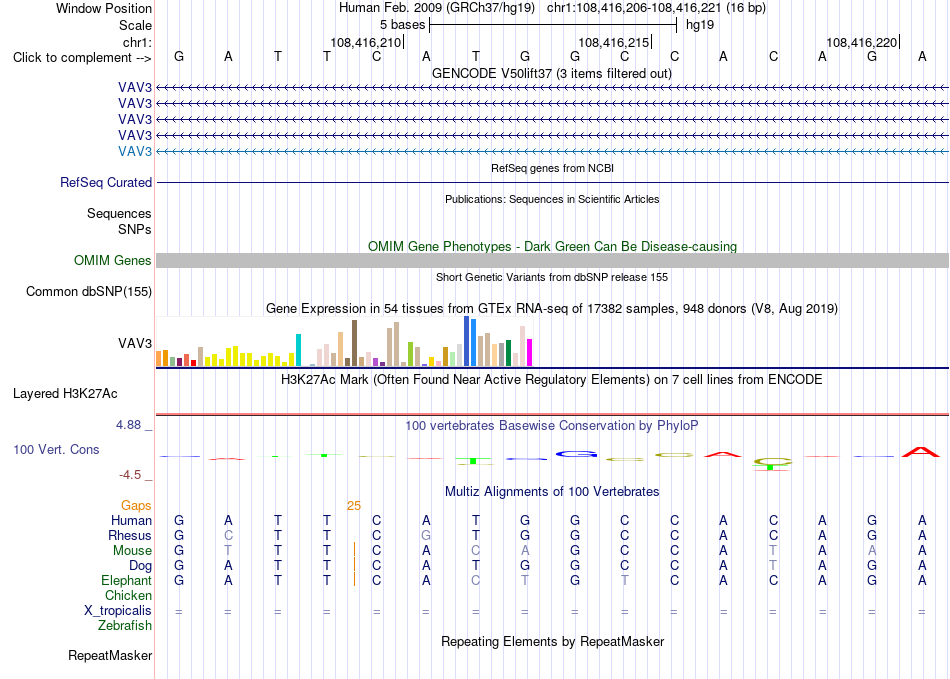The height and width of the screenshot is (679, 950).
Task: Click the Mouse species label
Action: tap(132, 551)
